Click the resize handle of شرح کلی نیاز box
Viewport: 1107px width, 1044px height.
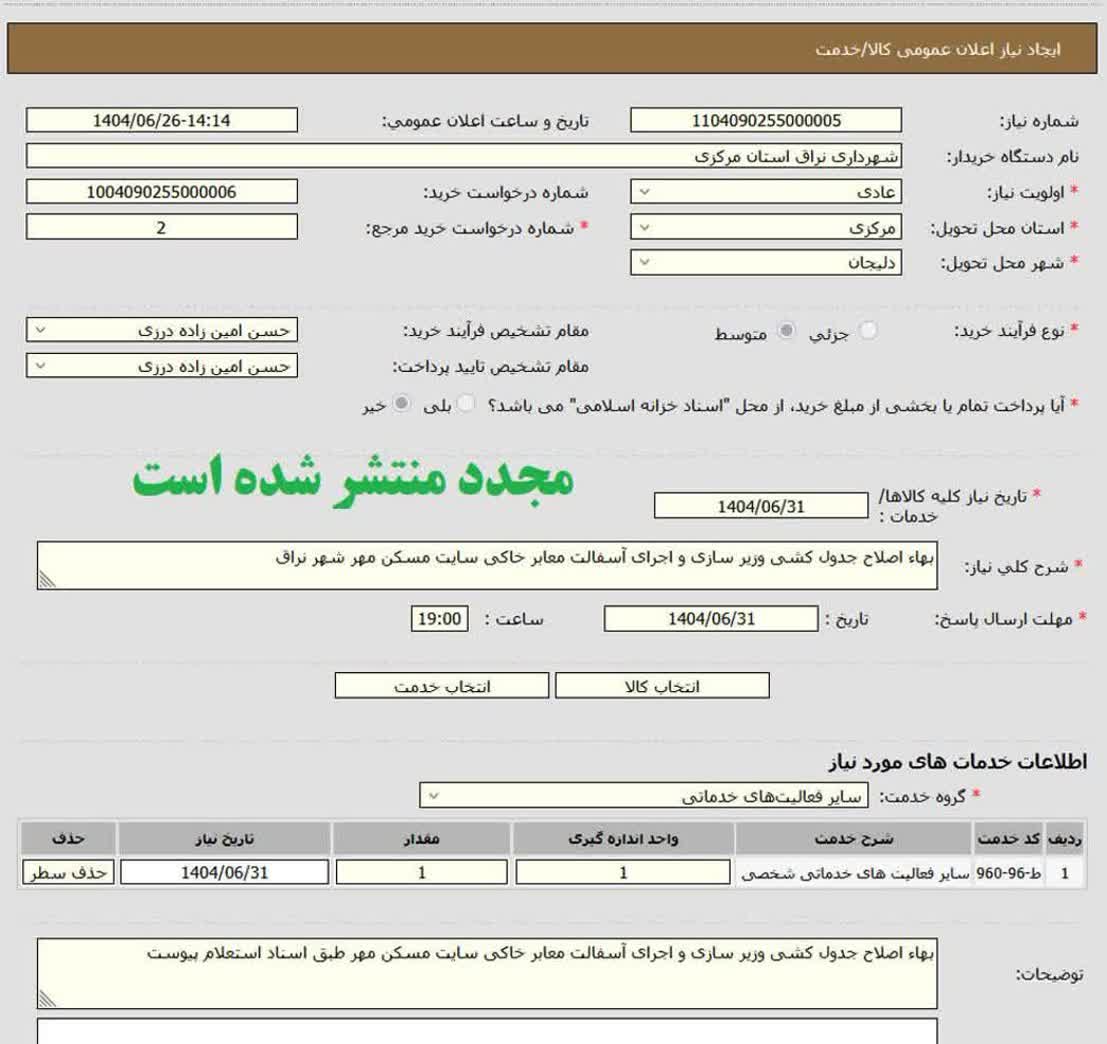coord(46,581)
